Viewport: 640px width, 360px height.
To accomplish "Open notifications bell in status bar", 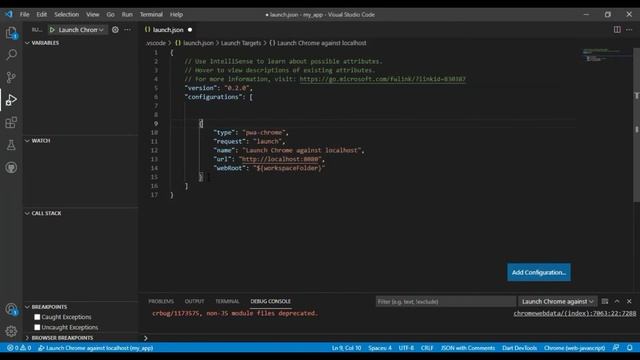I will pyautogui.click(x=630, y=348).
